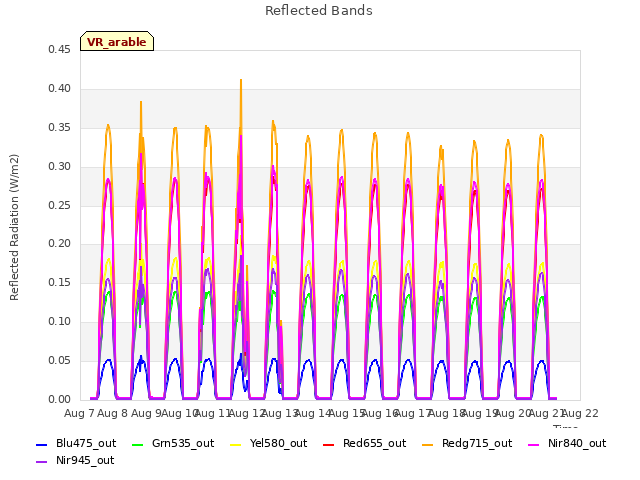This screenshot has width=640, height=480.
Task: Click the blue Blu475_out legend swatch
Action: coord(42,444)
